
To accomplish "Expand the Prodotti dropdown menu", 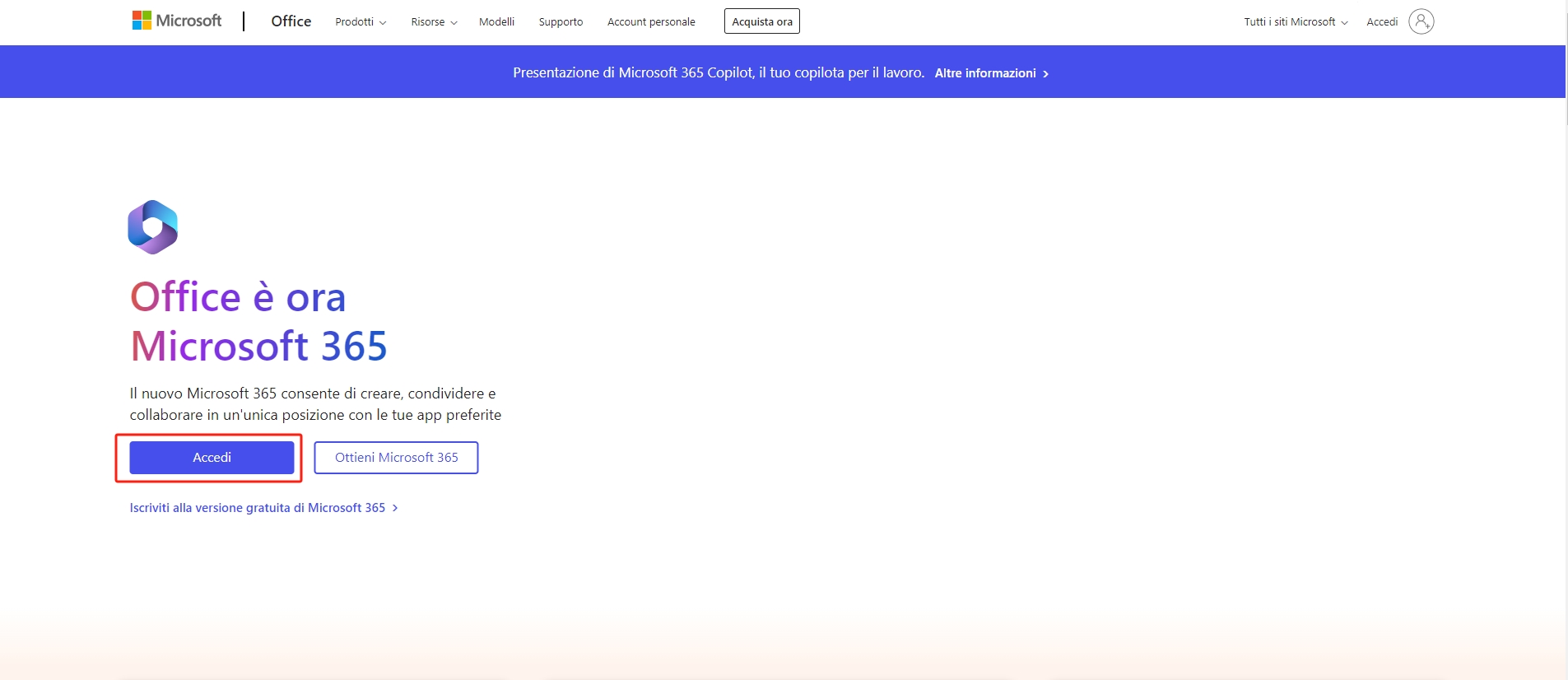I will (x=361, y=22).
